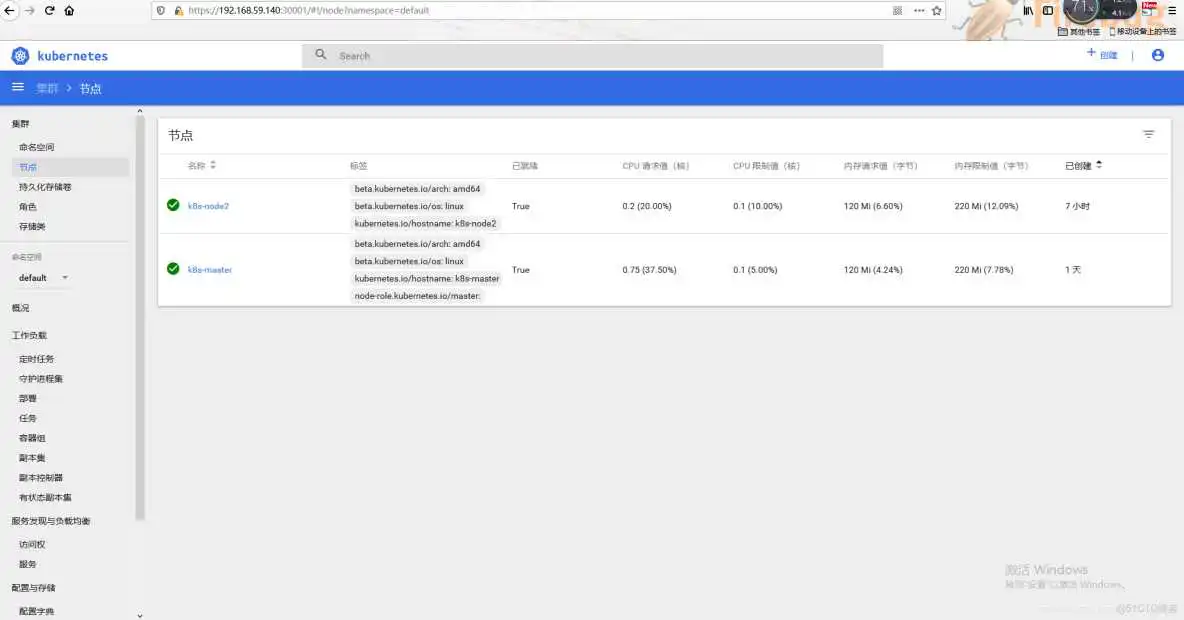This screenshot has height=620, width=1184.
Task: Open 有状态副本集 in the sidebar
Action: click(x=45, y=497)
